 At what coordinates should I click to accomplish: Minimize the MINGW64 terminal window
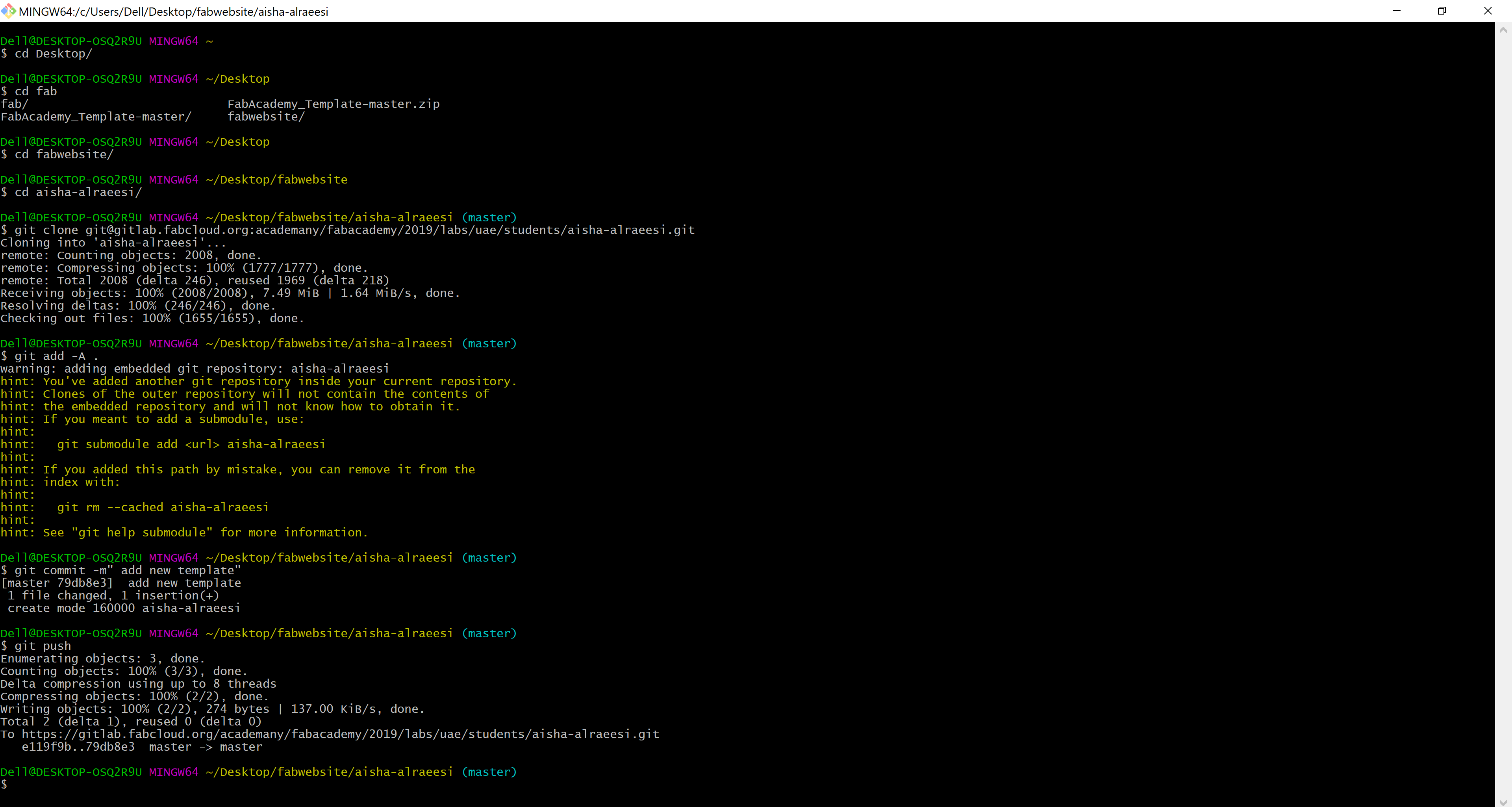[1396, 11]
